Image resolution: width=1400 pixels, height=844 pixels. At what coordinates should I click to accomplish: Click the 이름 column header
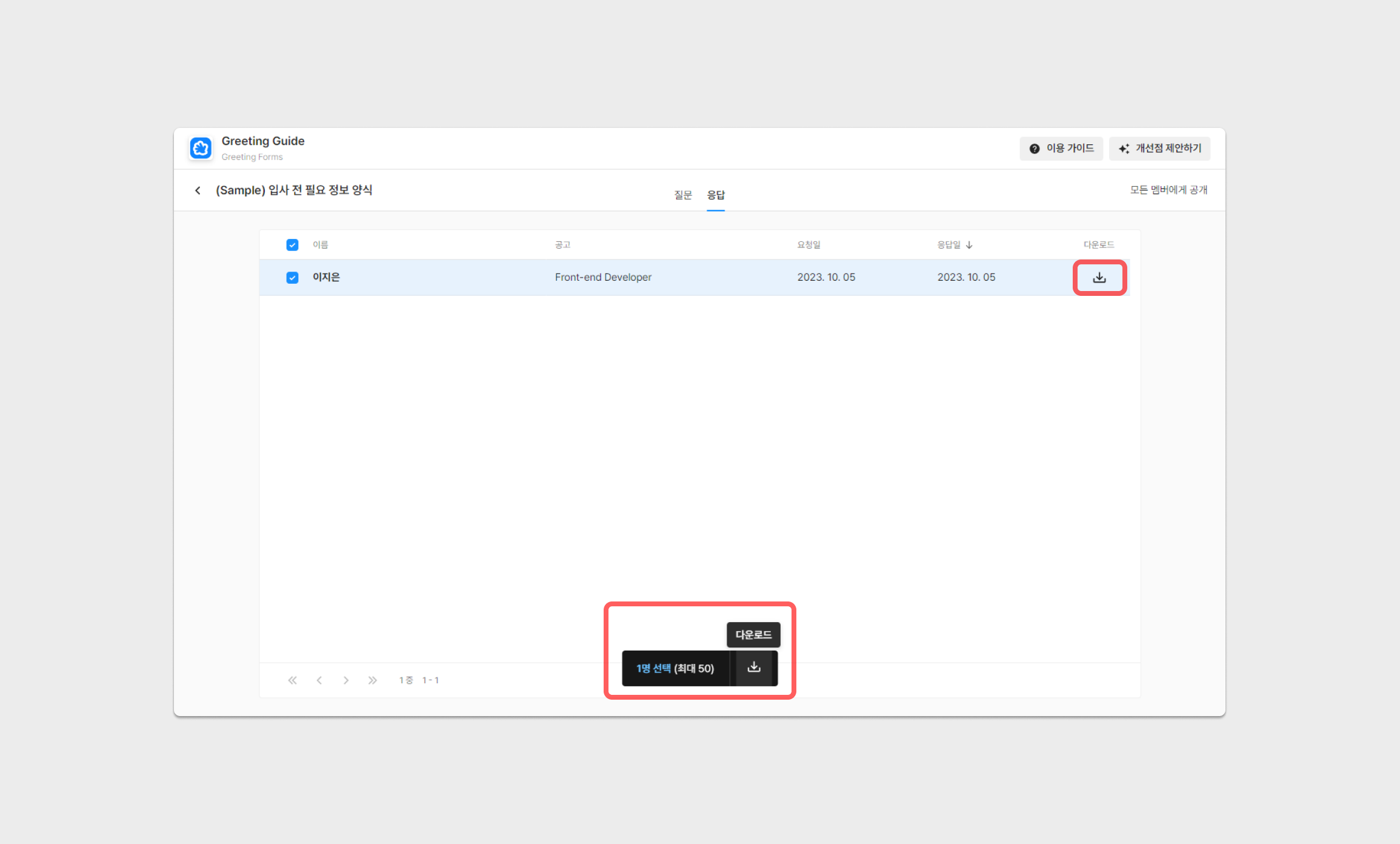pyautogui.click(x=320, y=245)
